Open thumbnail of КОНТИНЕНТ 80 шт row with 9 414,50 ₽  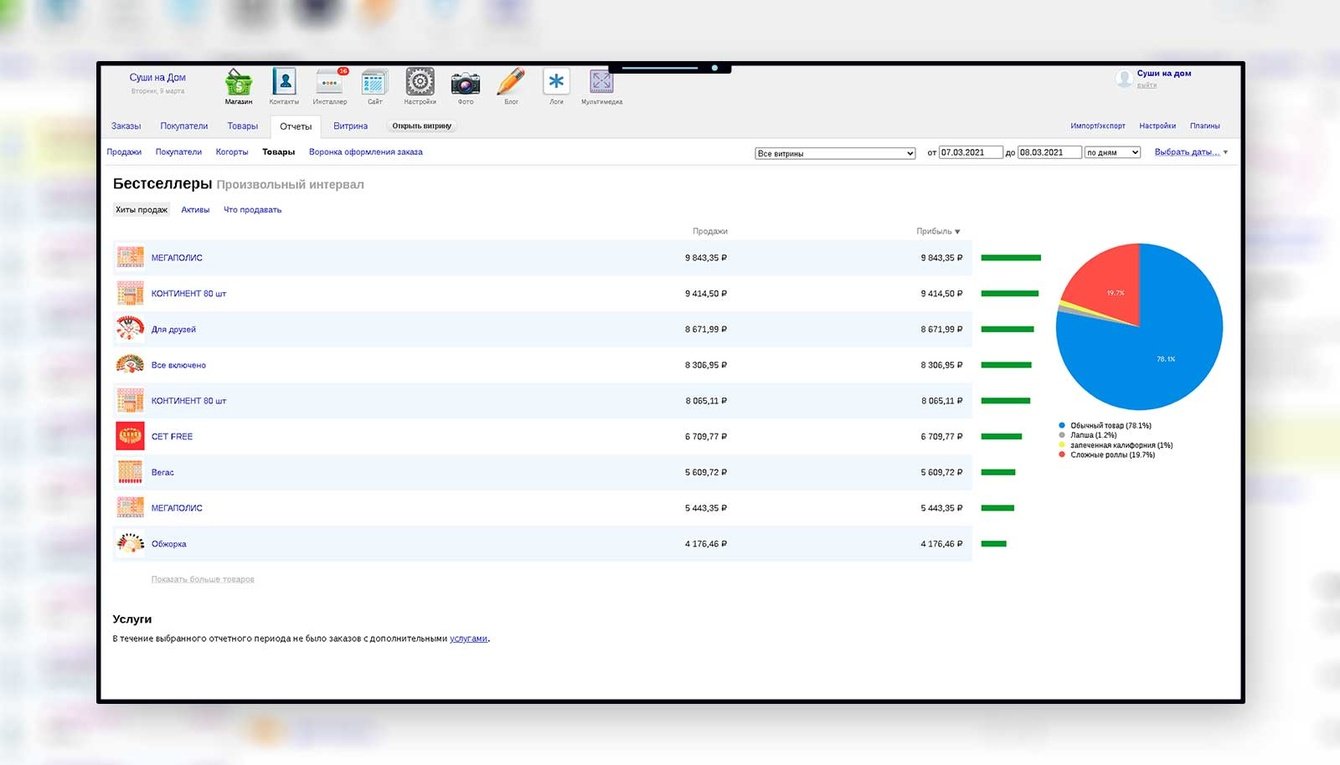(x=130, y=293)
